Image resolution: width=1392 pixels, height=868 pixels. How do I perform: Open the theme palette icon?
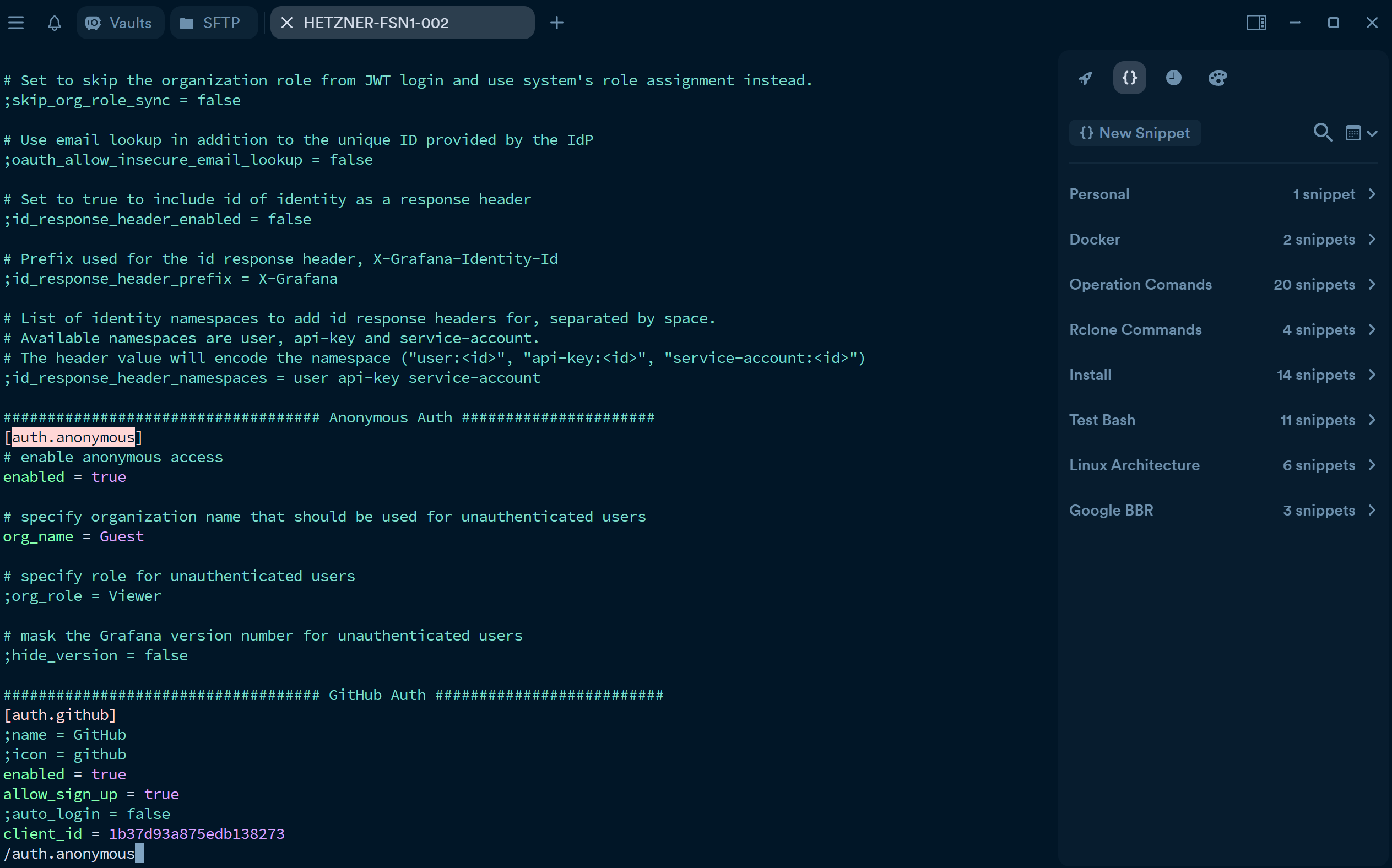pos(1217,78)
